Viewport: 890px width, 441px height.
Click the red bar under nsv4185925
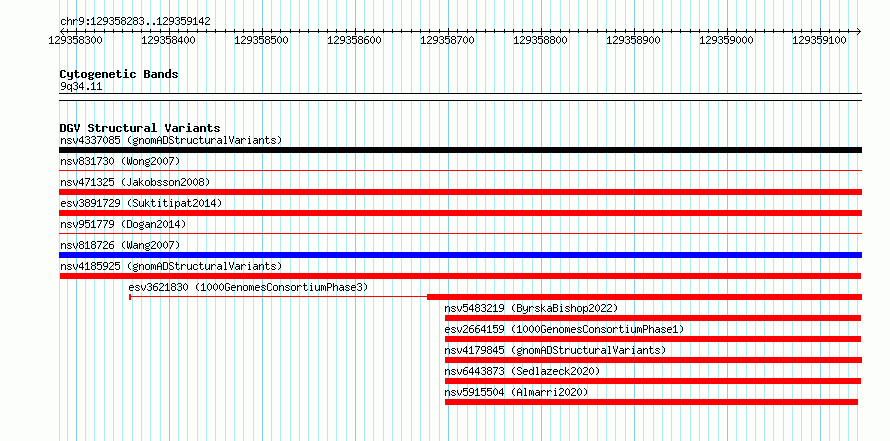tap(460, 276)
